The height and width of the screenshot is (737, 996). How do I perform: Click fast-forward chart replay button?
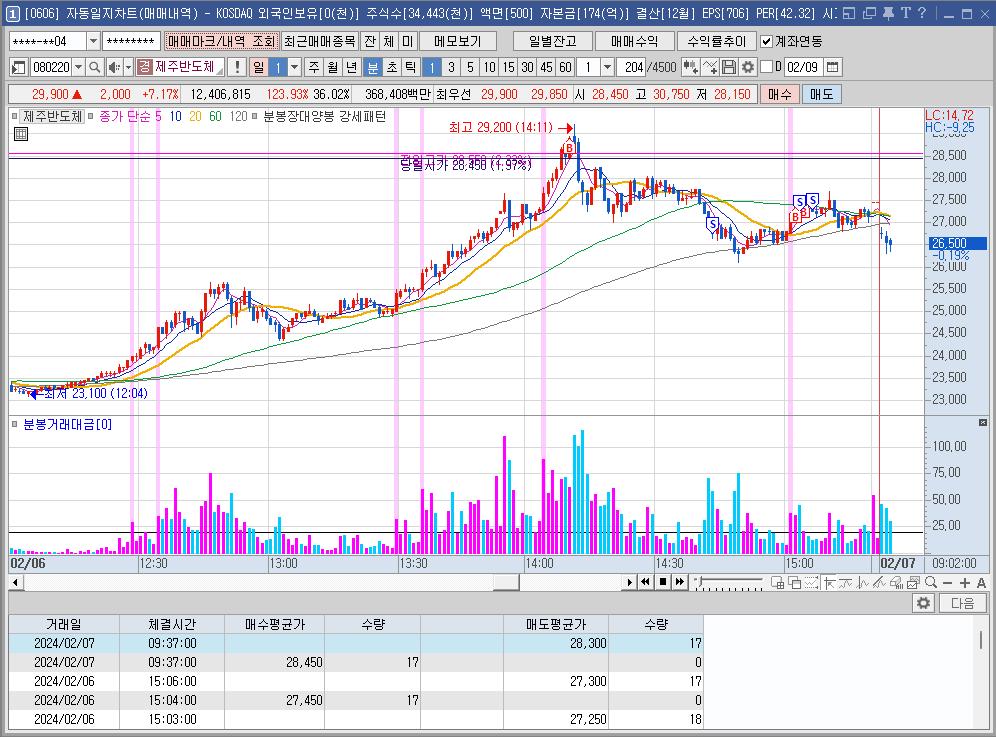680,582
